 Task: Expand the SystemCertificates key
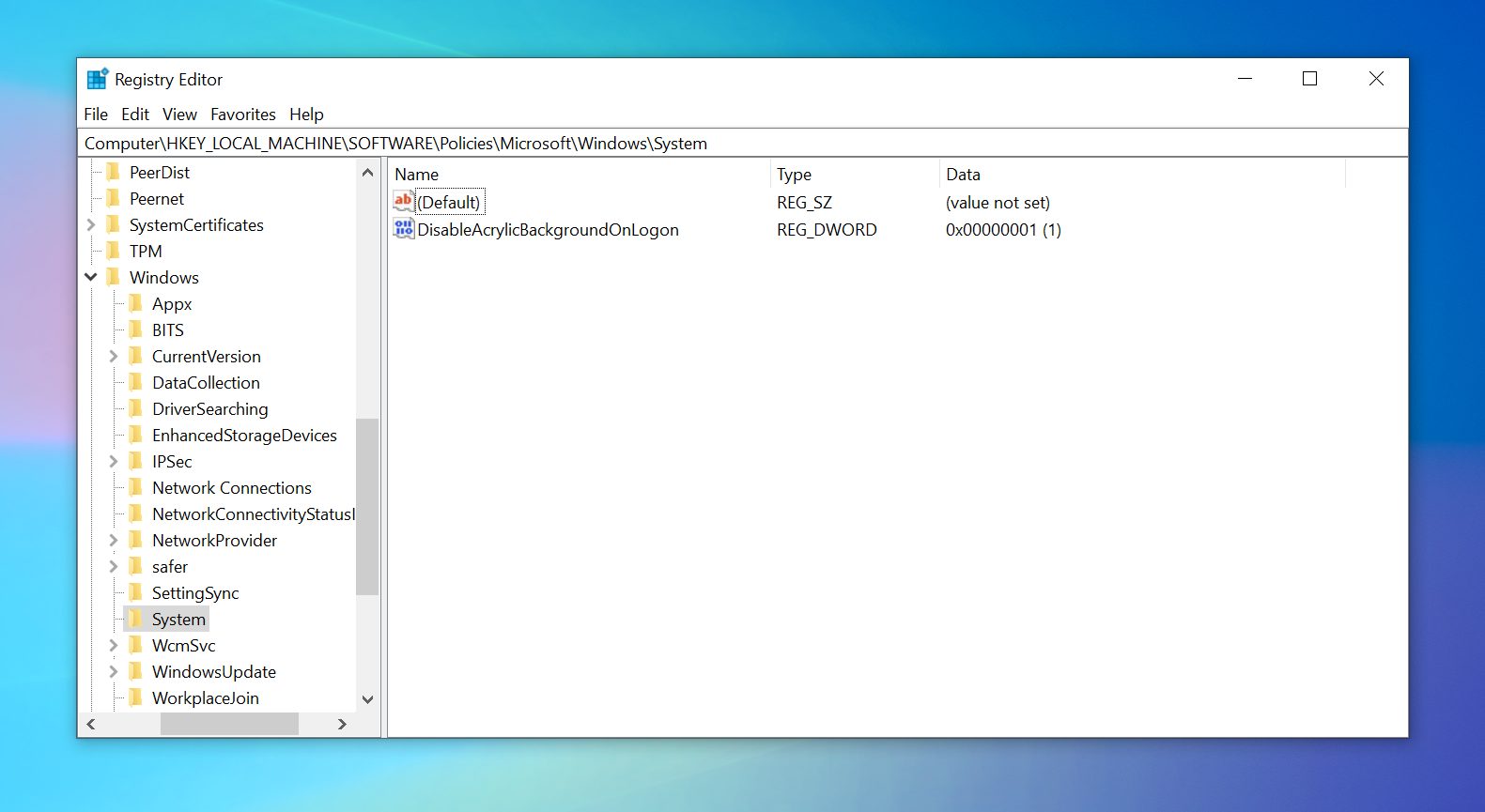point(91,224)
